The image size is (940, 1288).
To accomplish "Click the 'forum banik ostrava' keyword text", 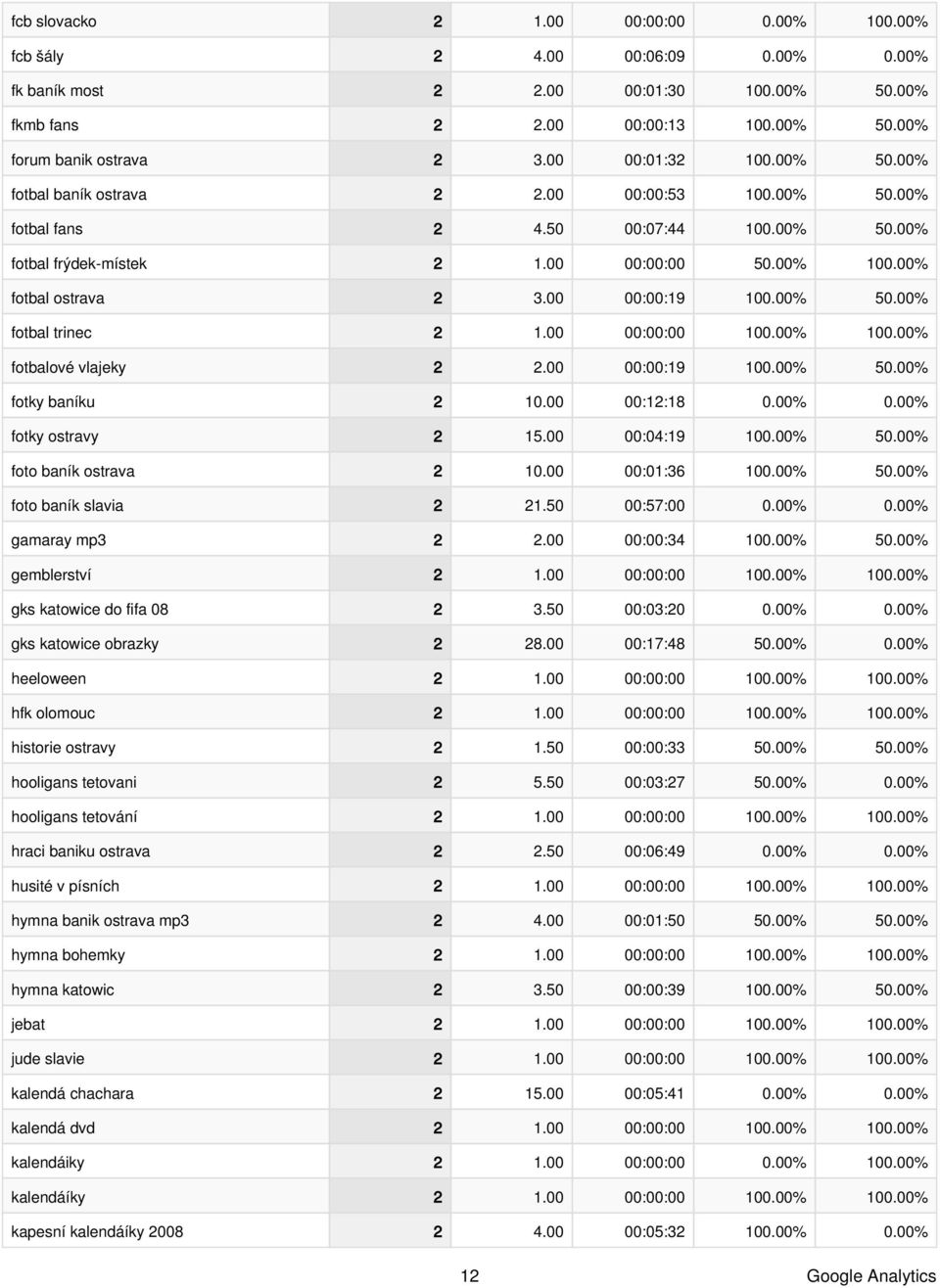I will pos(79,160).
